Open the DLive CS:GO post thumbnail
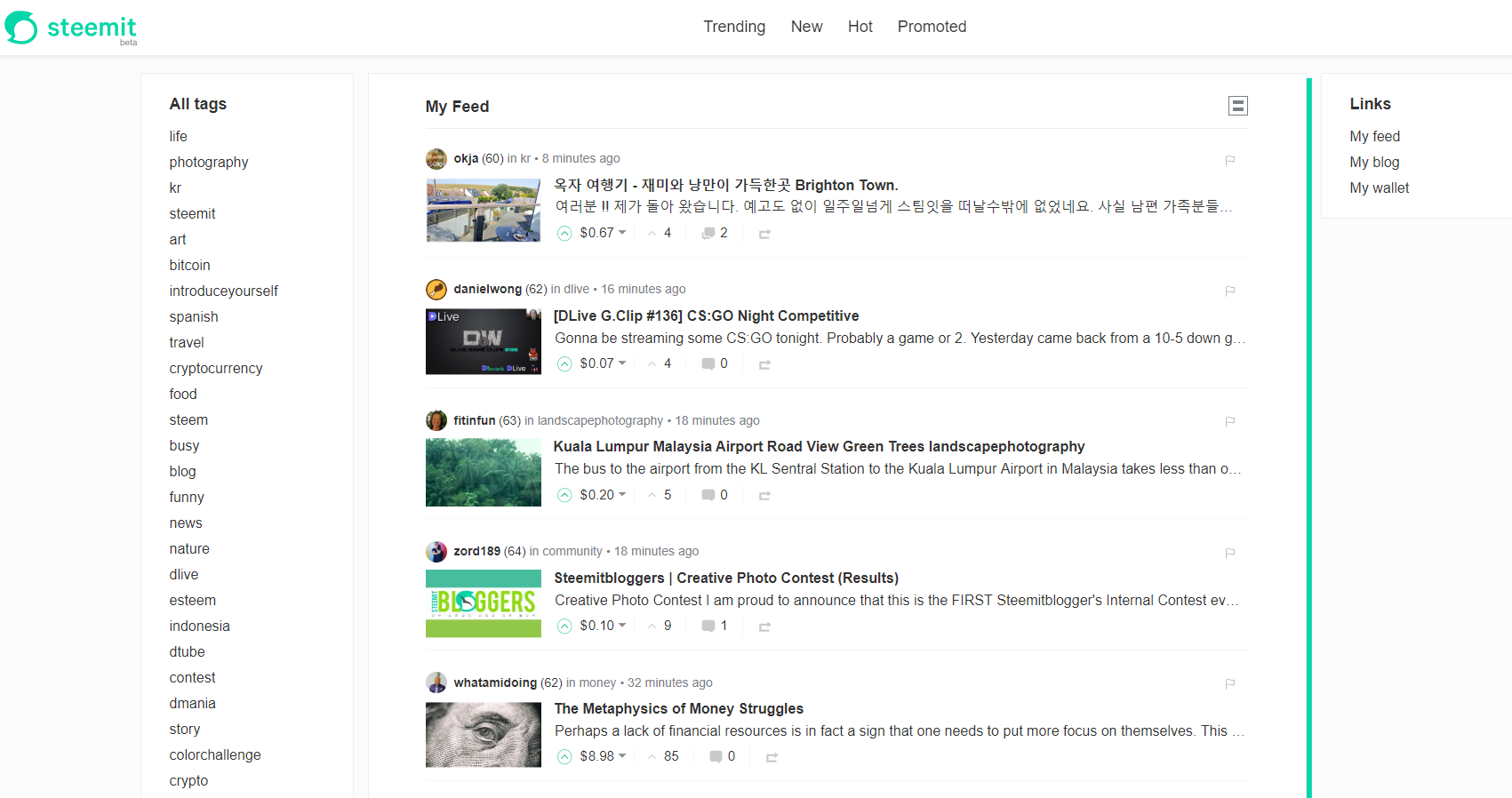This screenshot has height=798, width=1512. point(484,341)
